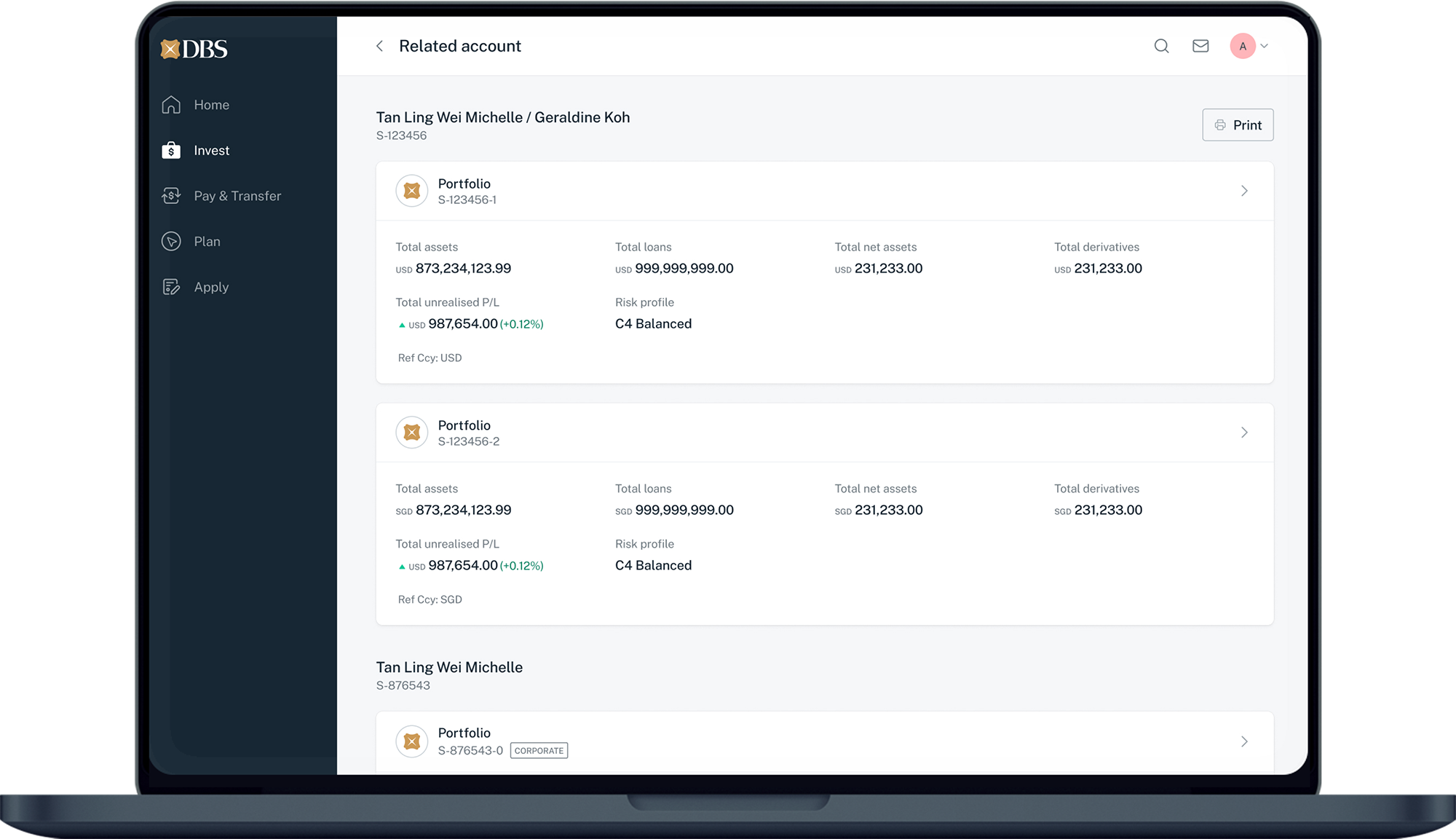The width and height of the screenshot is (1456, 839).
Task: Expand portfolio S-123456-1 chevron
Action: click(x=1244, y=191)
